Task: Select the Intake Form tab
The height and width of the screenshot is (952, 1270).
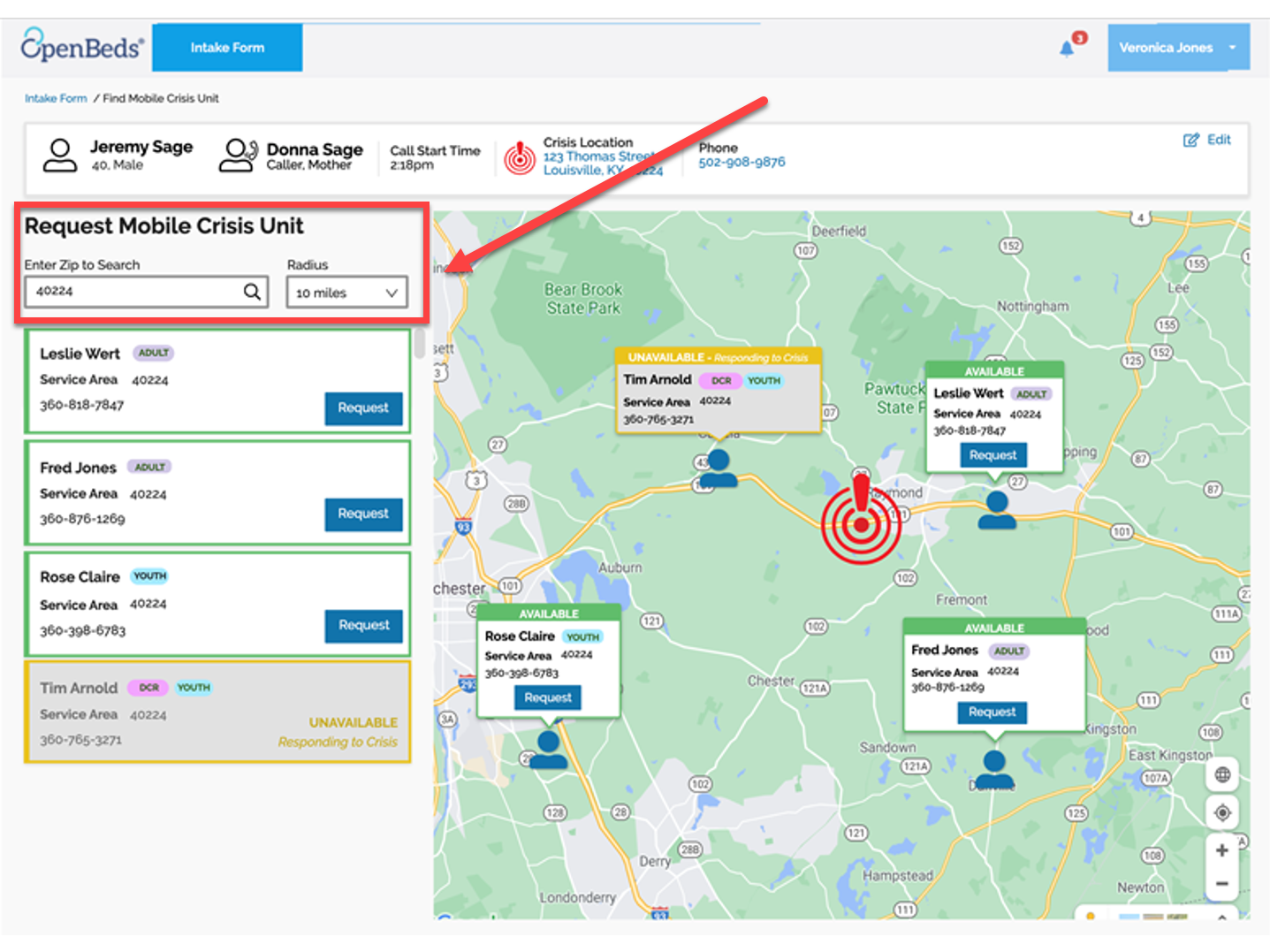Action: pyautogui.click(x=227, y=48)
